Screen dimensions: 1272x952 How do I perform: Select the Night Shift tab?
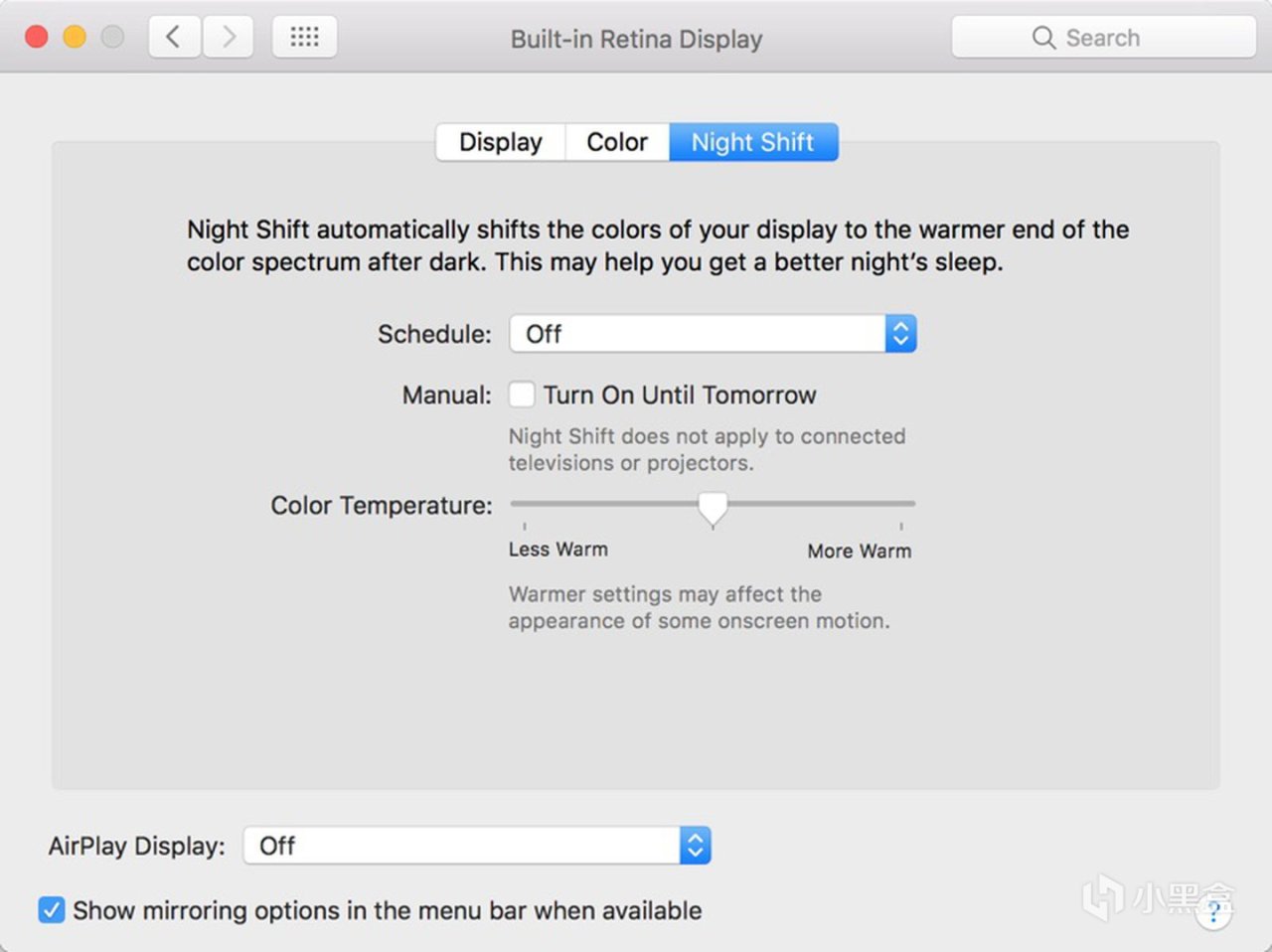[753, 142]
